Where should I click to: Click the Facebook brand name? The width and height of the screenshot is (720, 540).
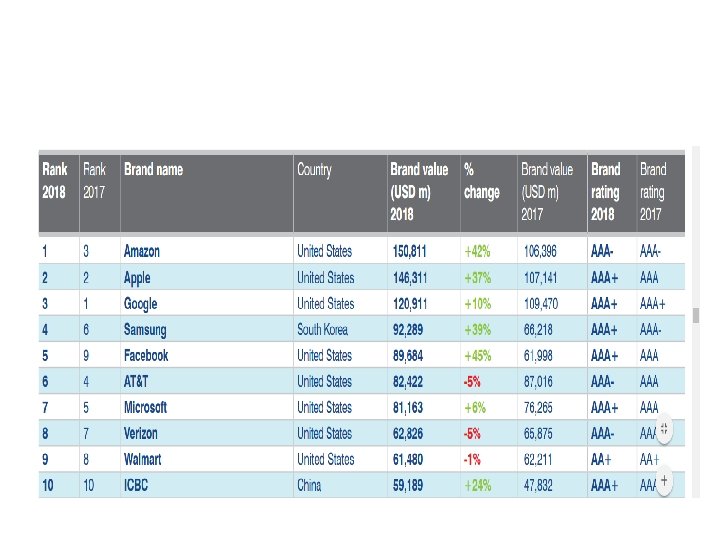pyautogui.click(x=146, y=355)
